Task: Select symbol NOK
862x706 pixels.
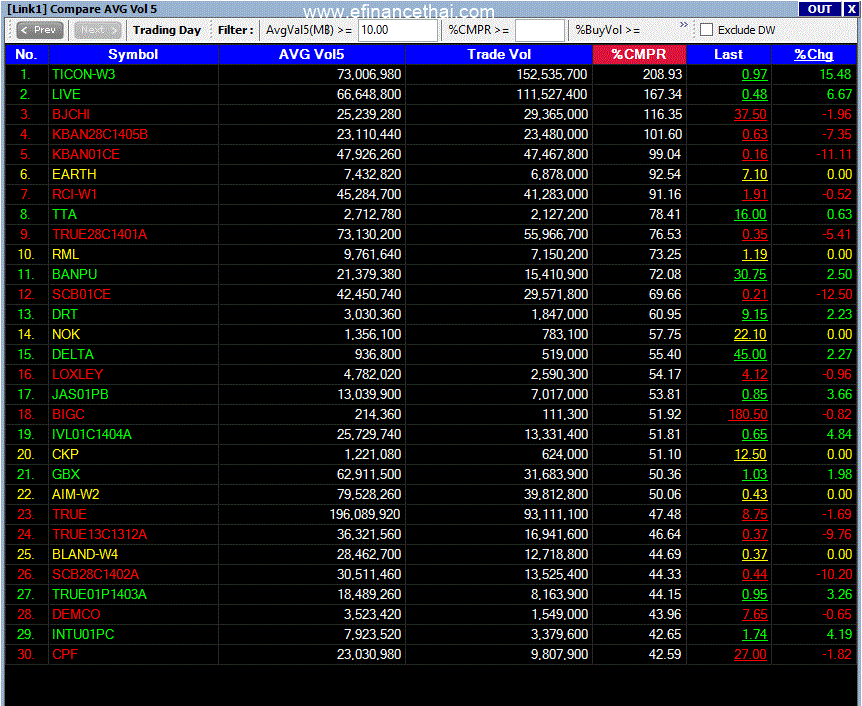Action: point(66,334)
